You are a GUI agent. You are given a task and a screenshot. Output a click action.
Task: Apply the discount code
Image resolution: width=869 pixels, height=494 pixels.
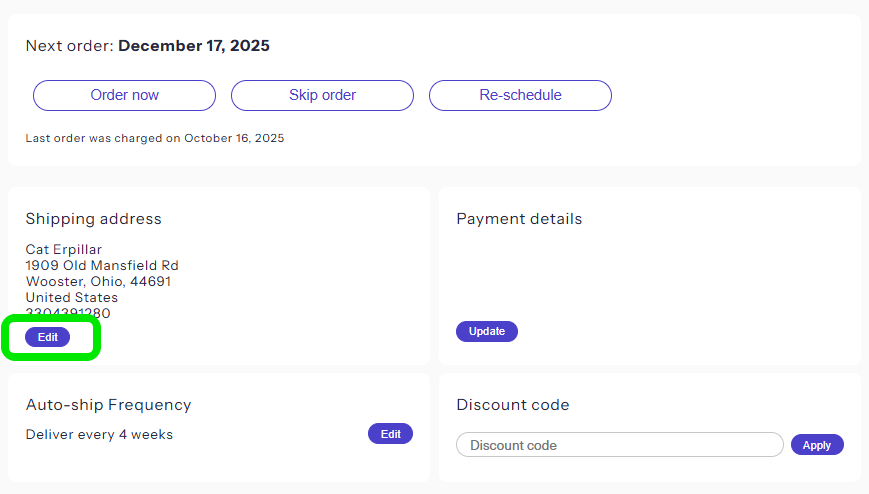817,445
